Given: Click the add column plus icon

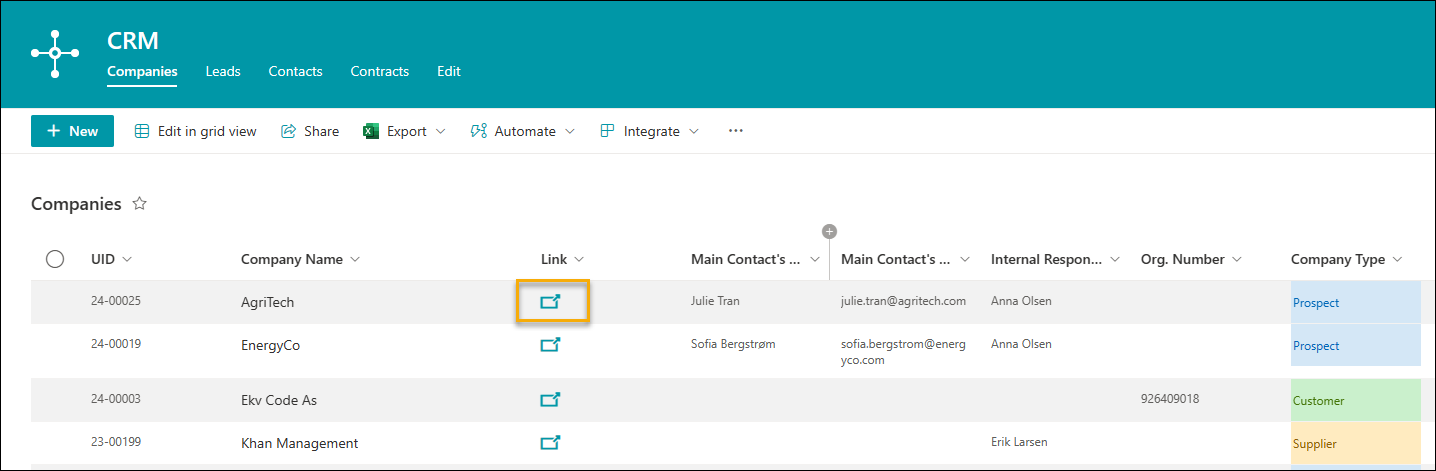Looking at the screenshot, I should 829,231.
